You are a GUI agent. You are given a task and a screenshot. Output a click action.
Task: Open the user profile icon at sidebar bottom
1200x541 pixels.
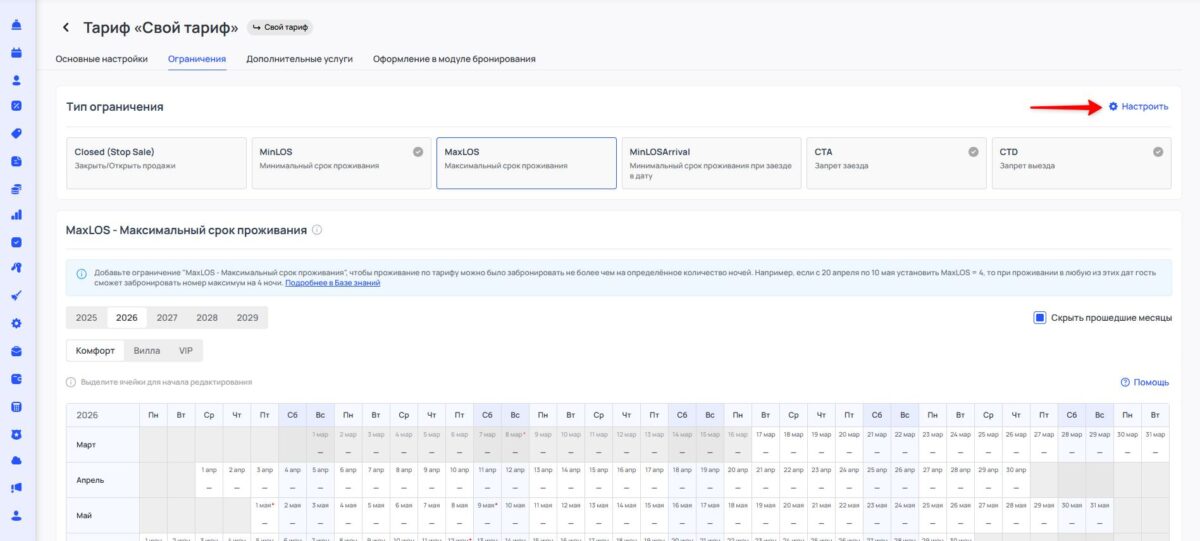(x=16, y=515)
